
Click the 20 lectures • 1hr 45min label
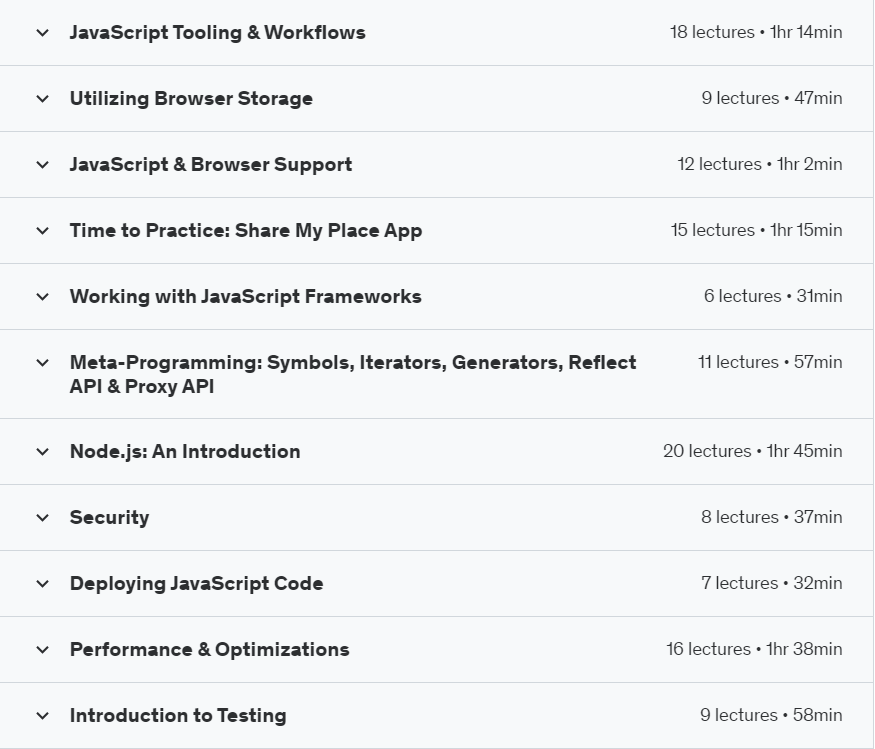click(x=752, y=452)
